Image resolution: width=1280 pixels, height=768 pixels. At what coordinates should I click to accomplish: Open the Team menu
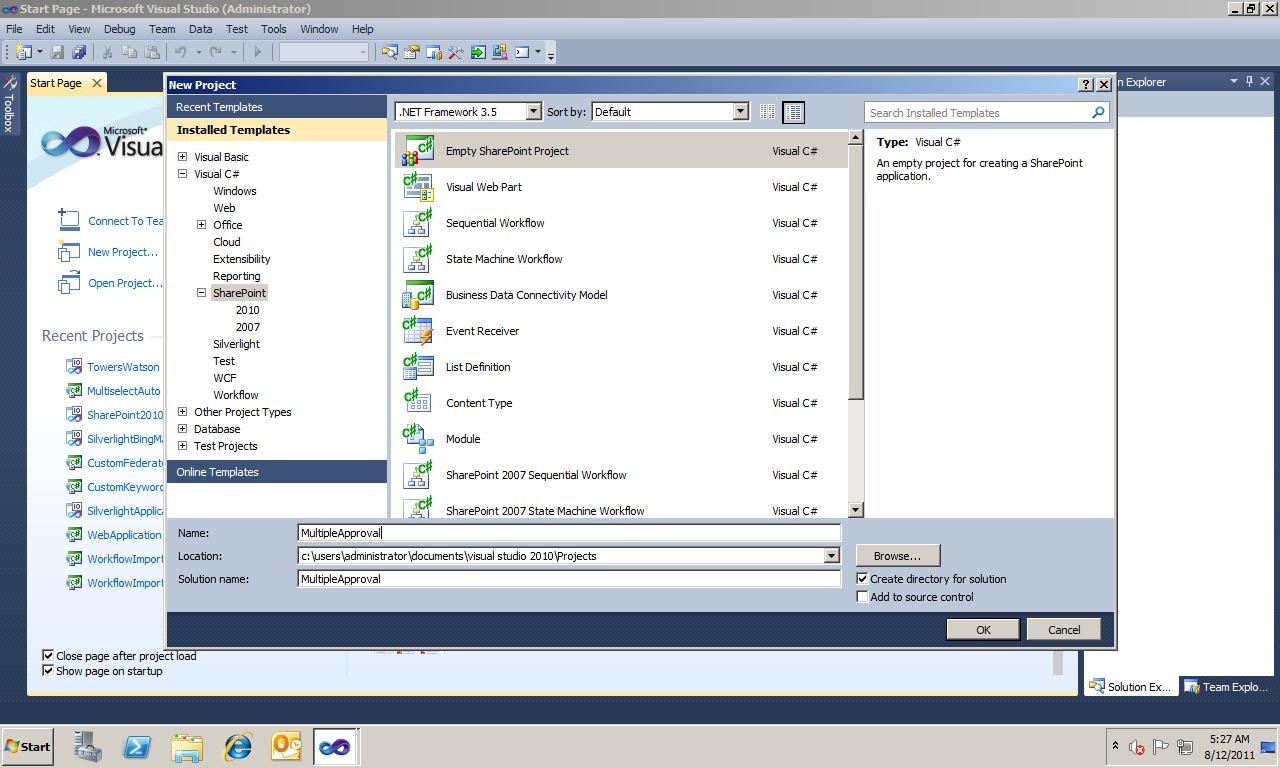162,29
